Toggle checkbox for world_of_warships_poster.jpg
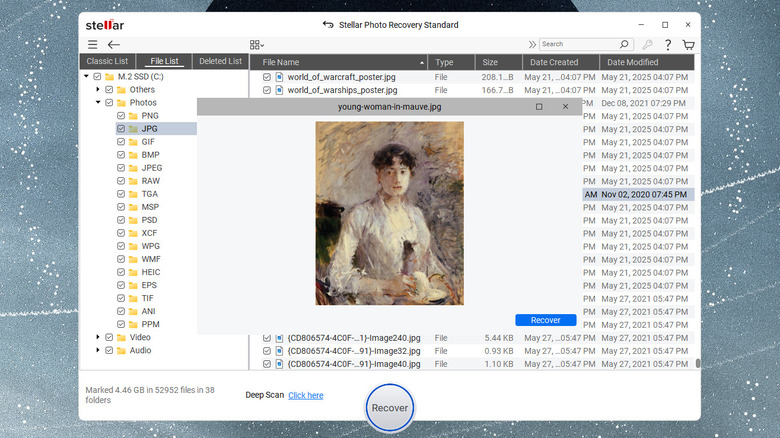The image size is (780, 438). (x=267, y=90)
